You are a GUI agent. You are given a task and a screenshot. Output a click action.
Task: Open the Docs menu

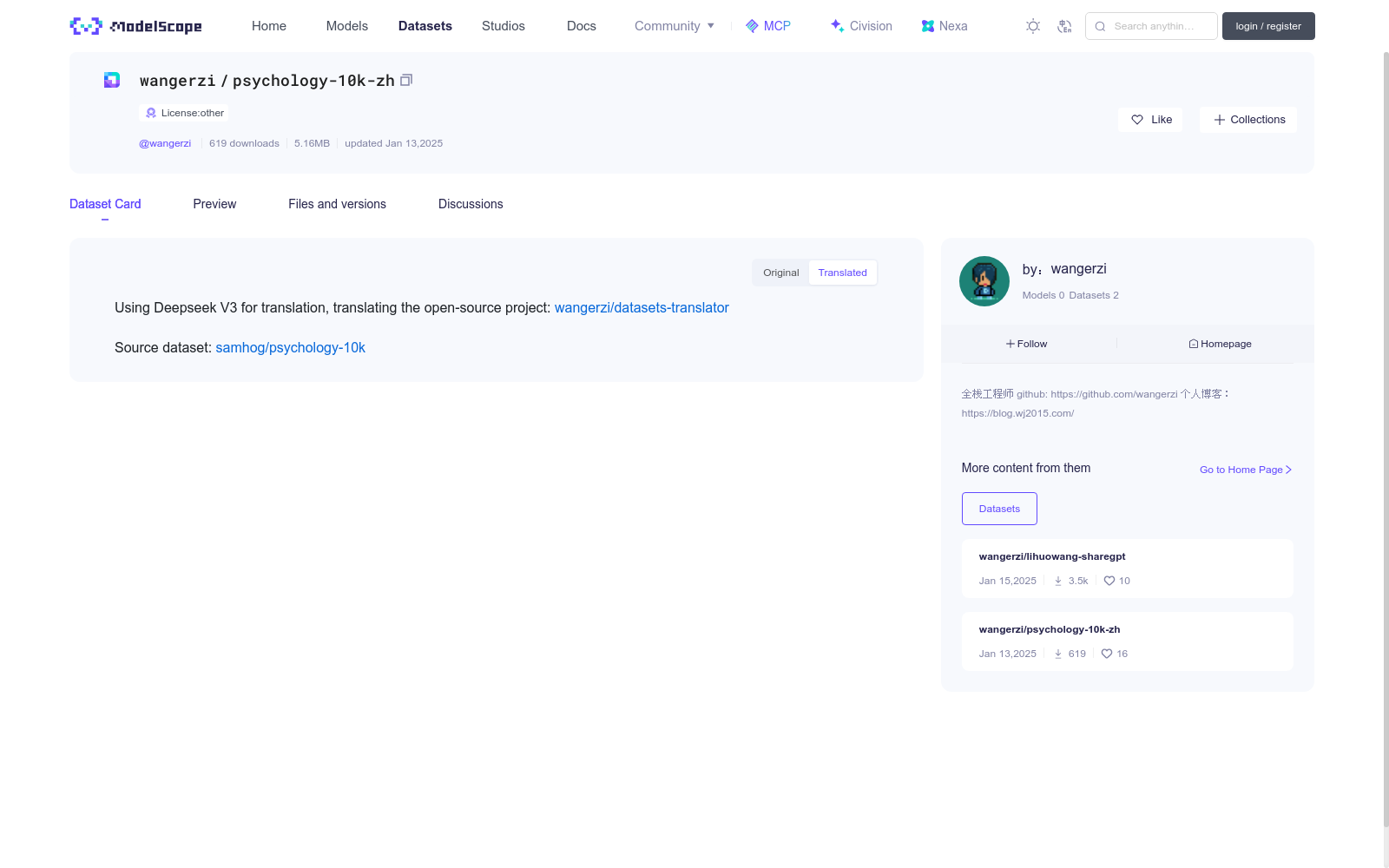click(x=582, y=26)
